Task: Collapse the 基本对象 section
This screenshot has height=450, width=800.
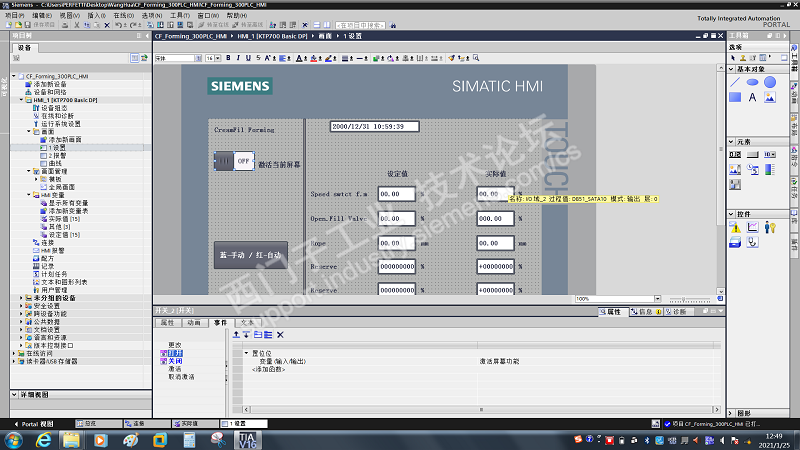Action: 731,69
